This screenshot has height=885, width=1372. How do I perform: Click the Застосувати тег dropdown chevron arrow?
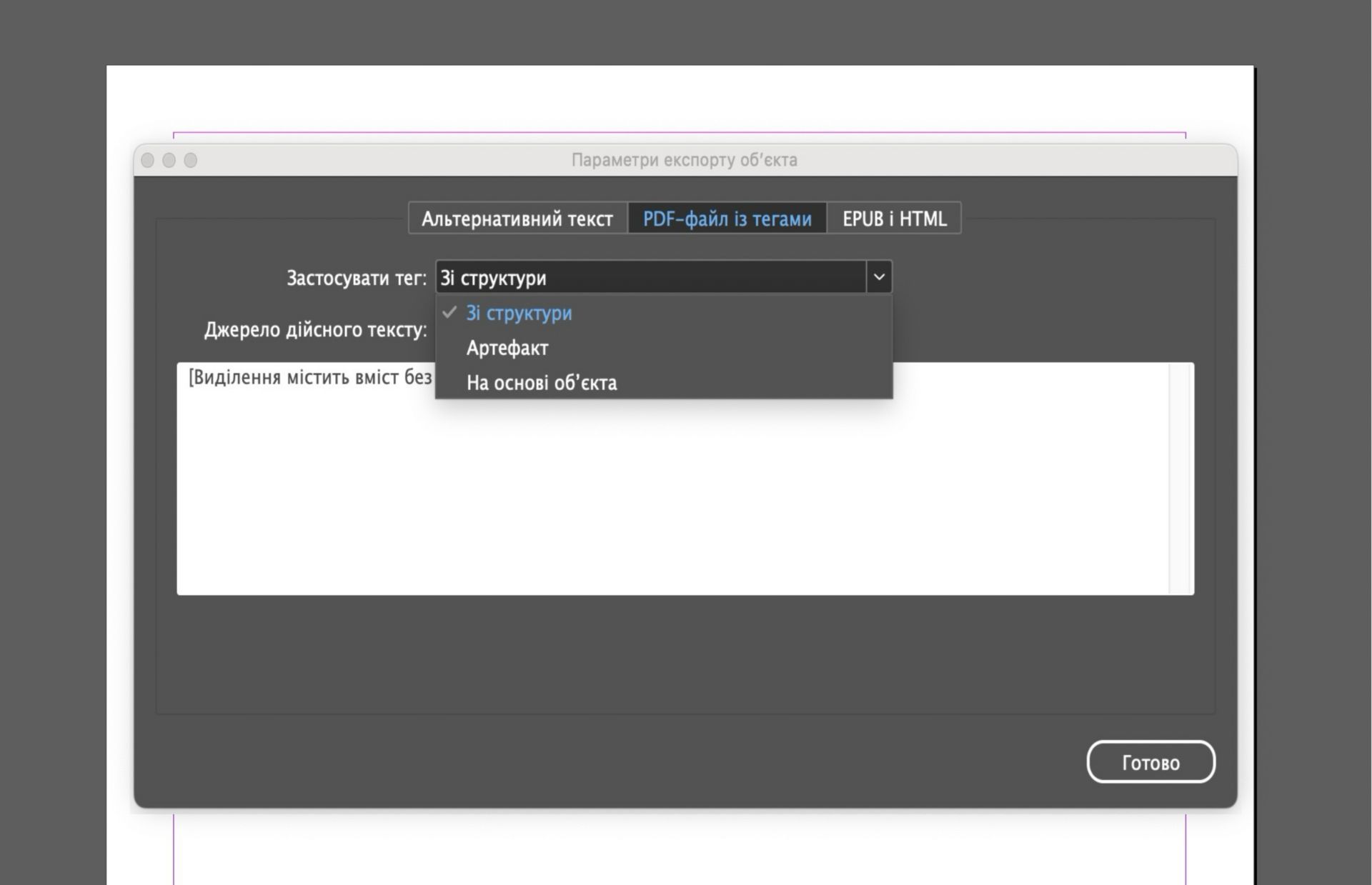click(879, 277)
